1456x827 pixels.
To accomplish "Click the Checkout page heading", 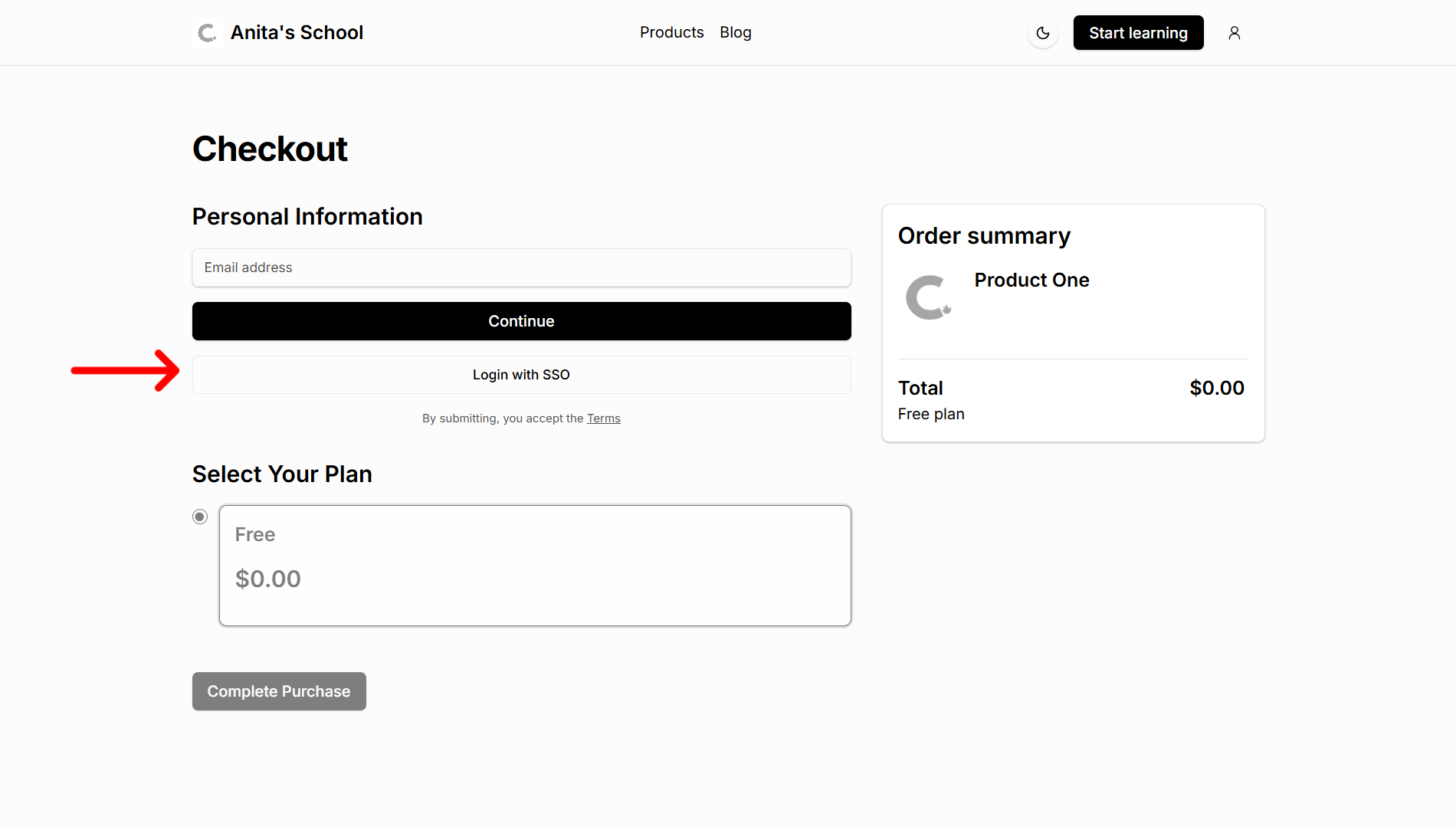I will pos(270,149).
